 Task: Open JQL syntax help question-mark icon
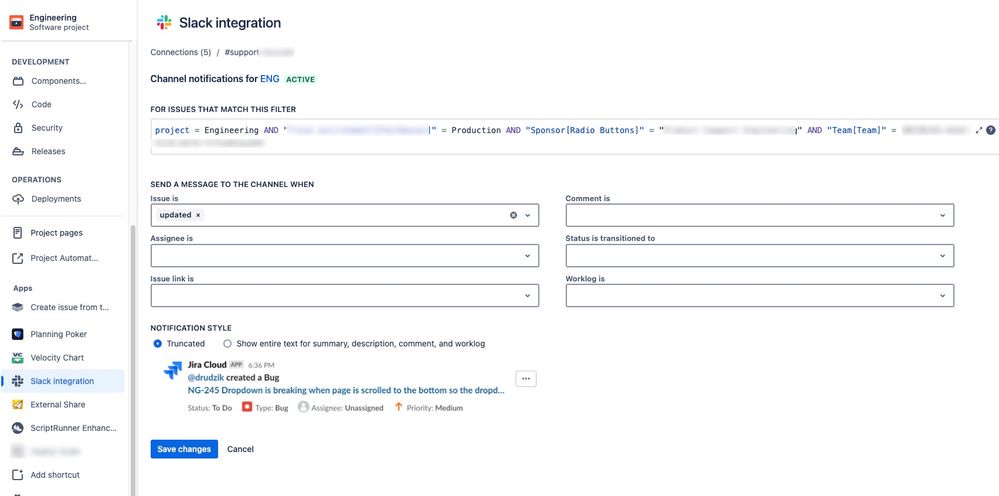pos(991,130)
